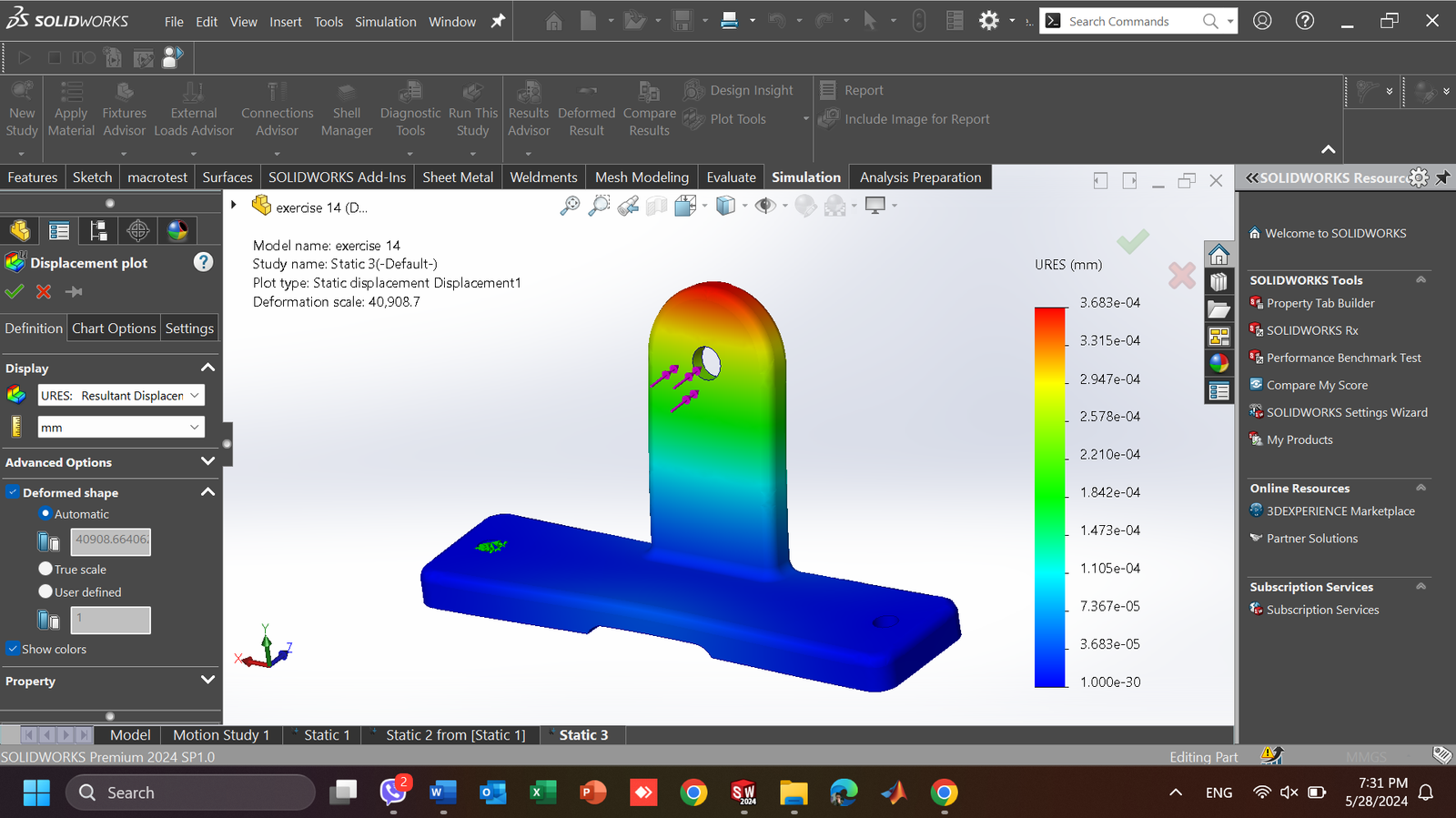Disable the Show colors checkbox
This screenshot has width=1456, height=818.
(x=13, y=649)
